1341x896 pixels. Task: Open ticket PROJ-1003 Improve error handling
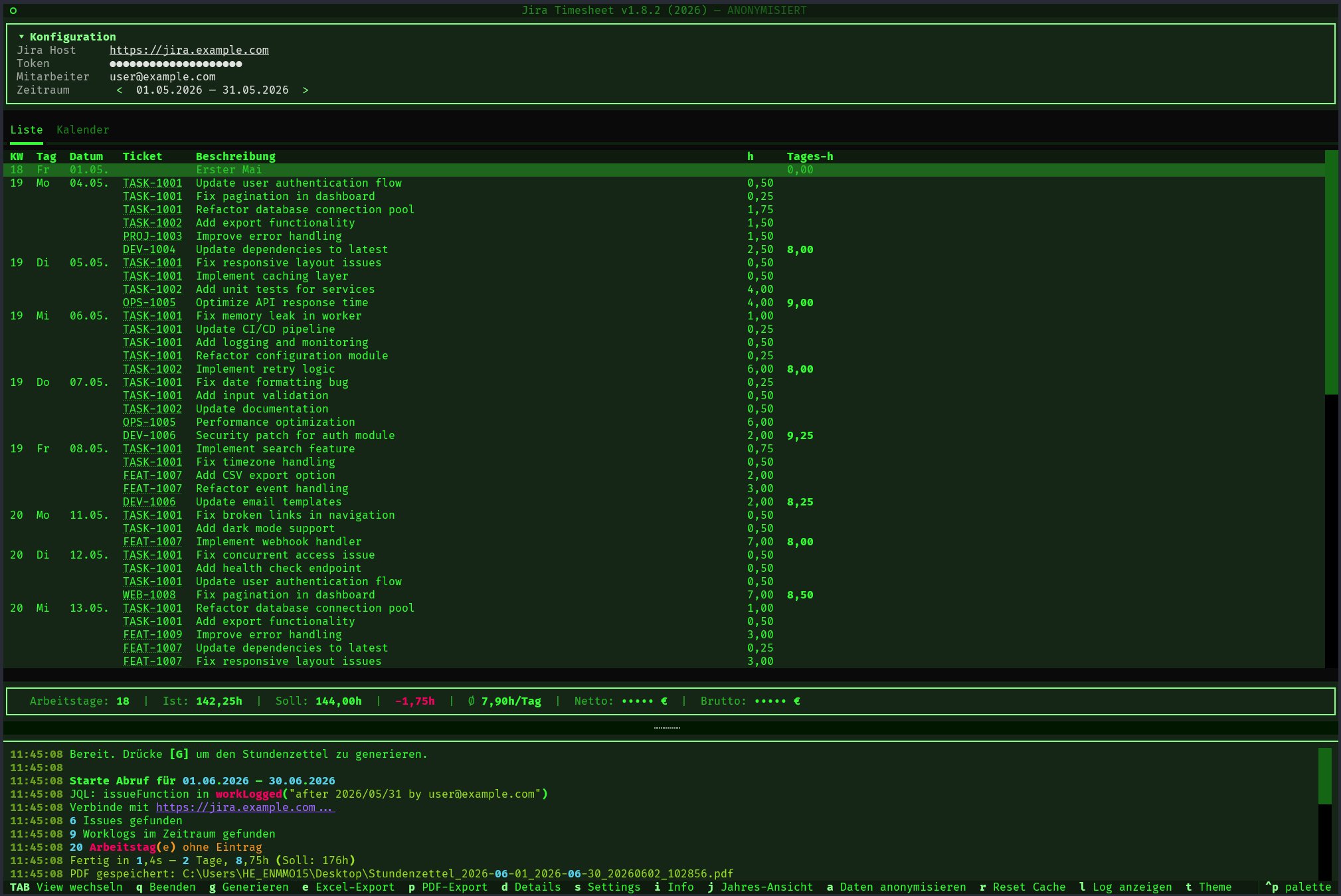coord(153,236)
